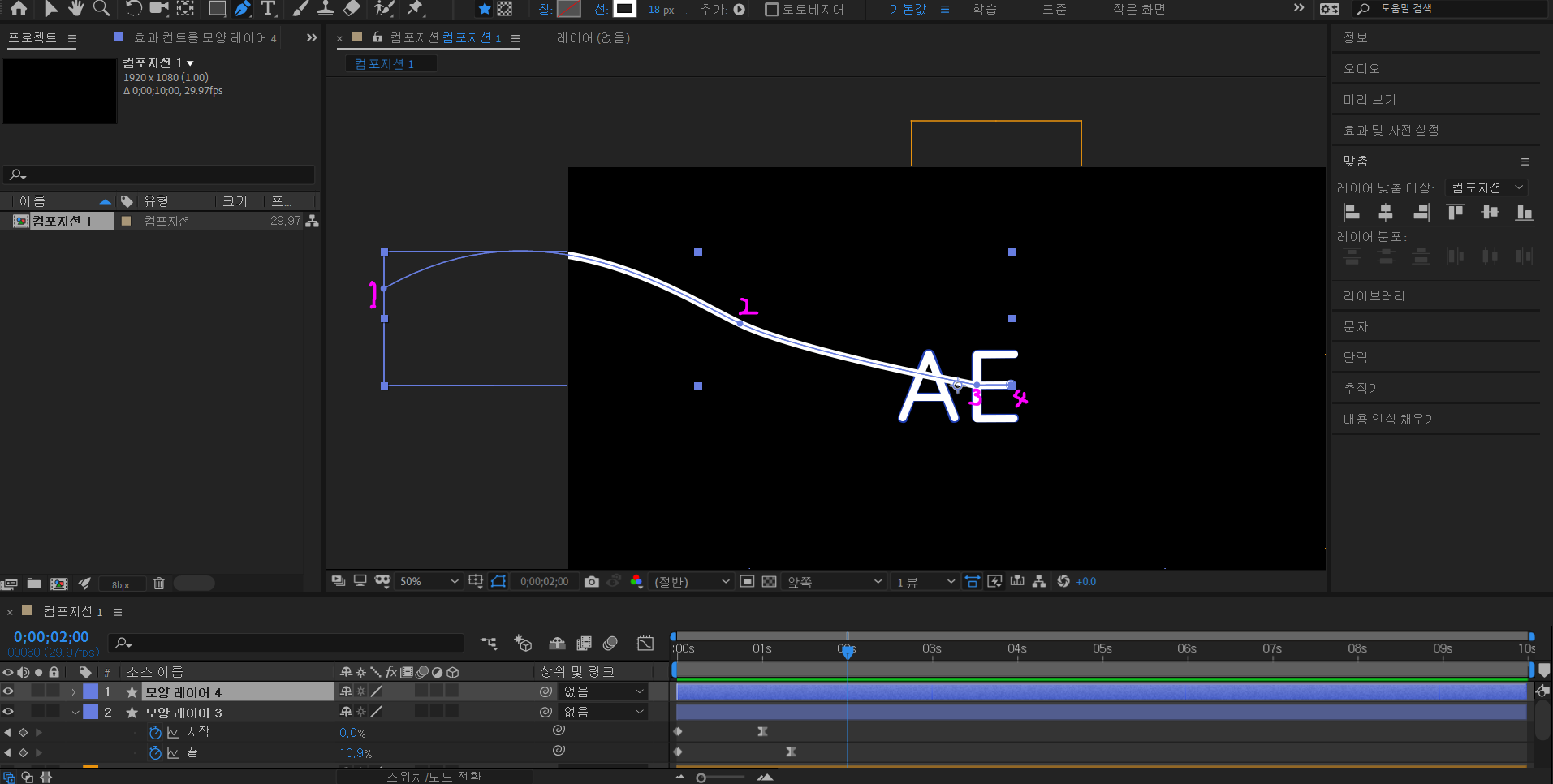
Task: Open the 50% magnification dropdown
Action: coord(429,581)
